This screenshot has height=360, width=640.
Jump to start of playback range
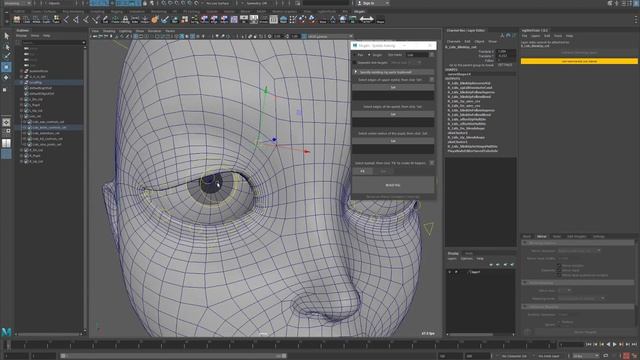(x=589, y=345)
